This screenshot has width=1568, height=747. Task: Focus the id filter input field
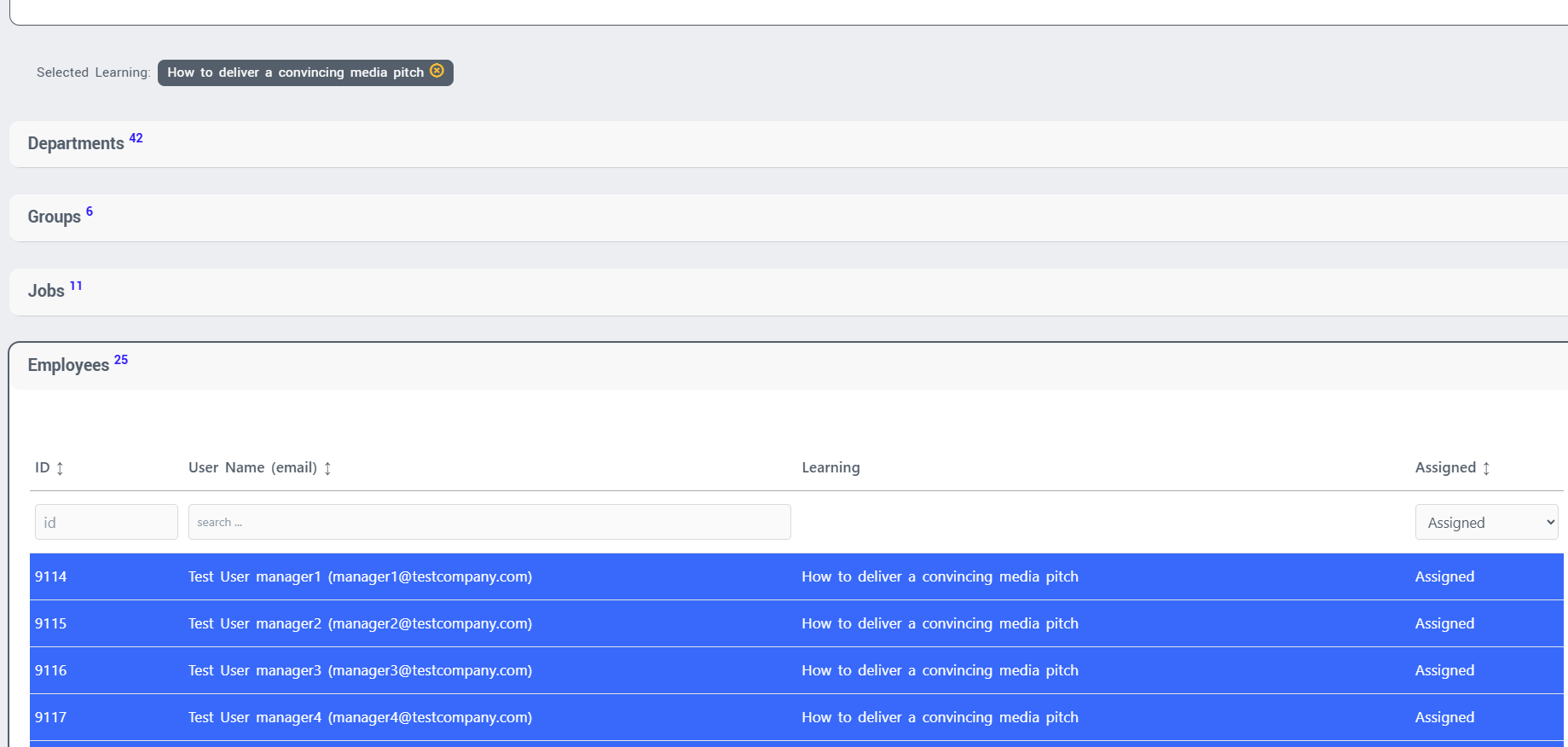click(107, 522)
